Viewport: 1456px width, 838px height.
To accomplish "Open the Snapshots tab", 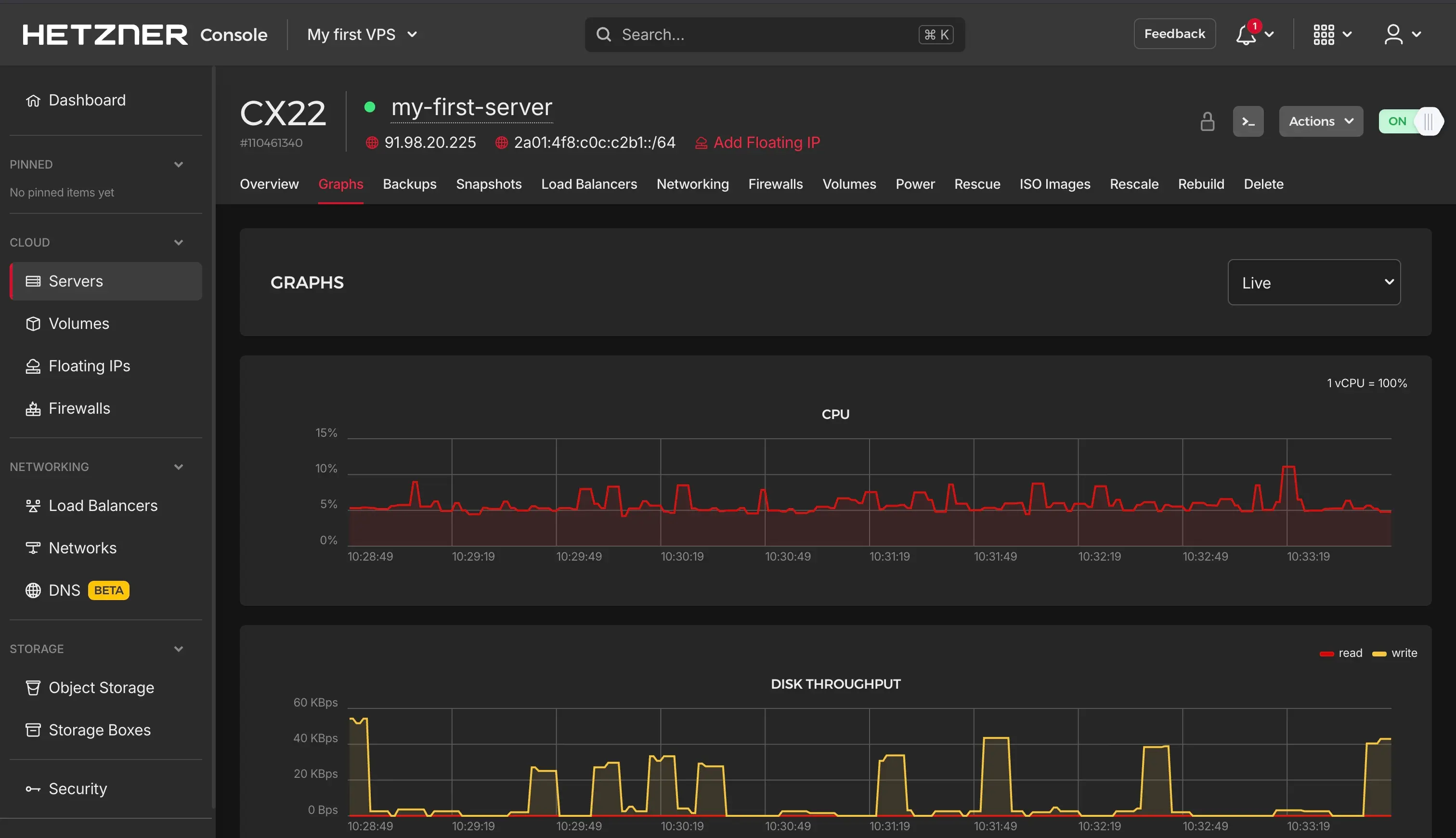I will pyautogui.click(x=488, y=184).
